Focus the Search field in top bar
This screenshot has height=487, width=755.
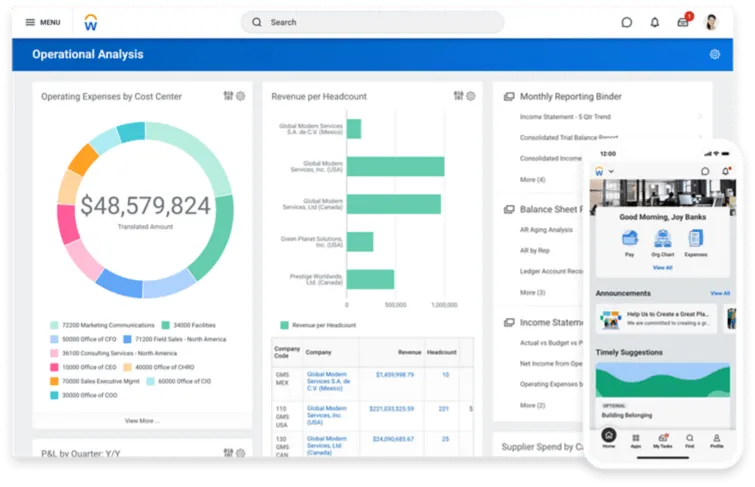click(x=372, y=22)
